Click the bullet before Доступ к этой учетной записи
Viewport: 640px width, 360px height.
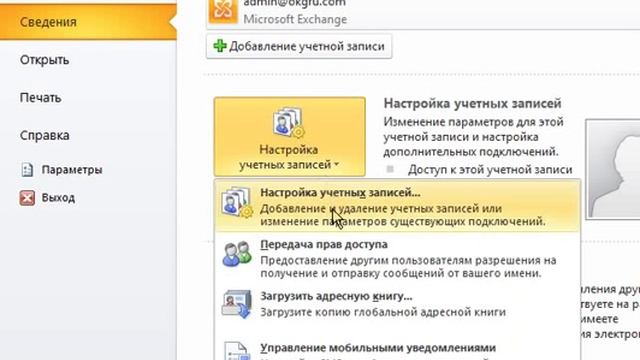tap(390, 169)
